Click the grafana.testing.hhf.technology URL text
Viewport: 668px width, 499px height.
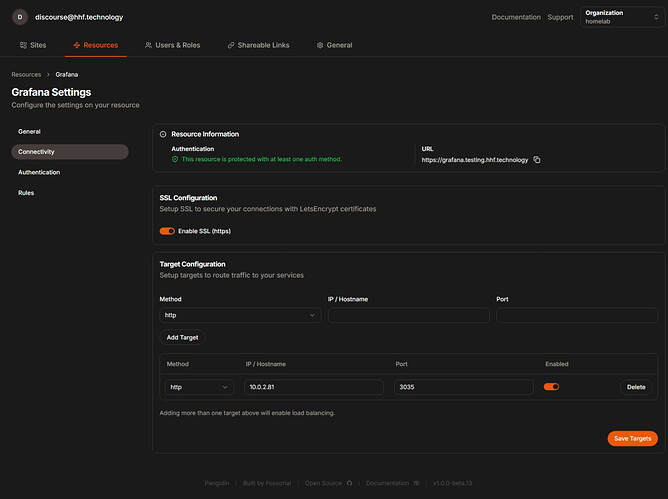coord(475,160)
